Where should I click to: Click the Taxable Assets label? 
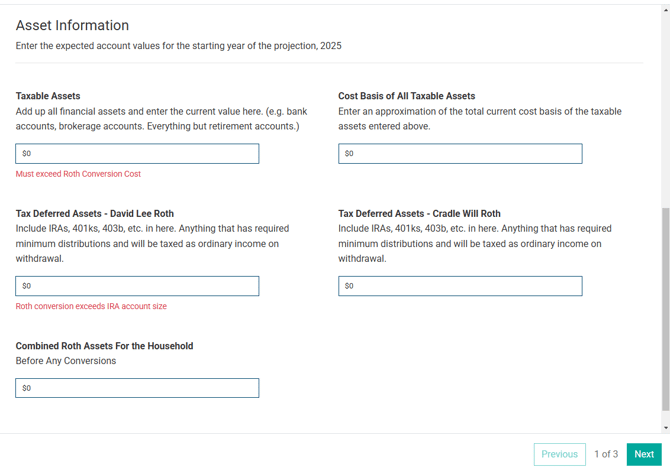point(48,96)
